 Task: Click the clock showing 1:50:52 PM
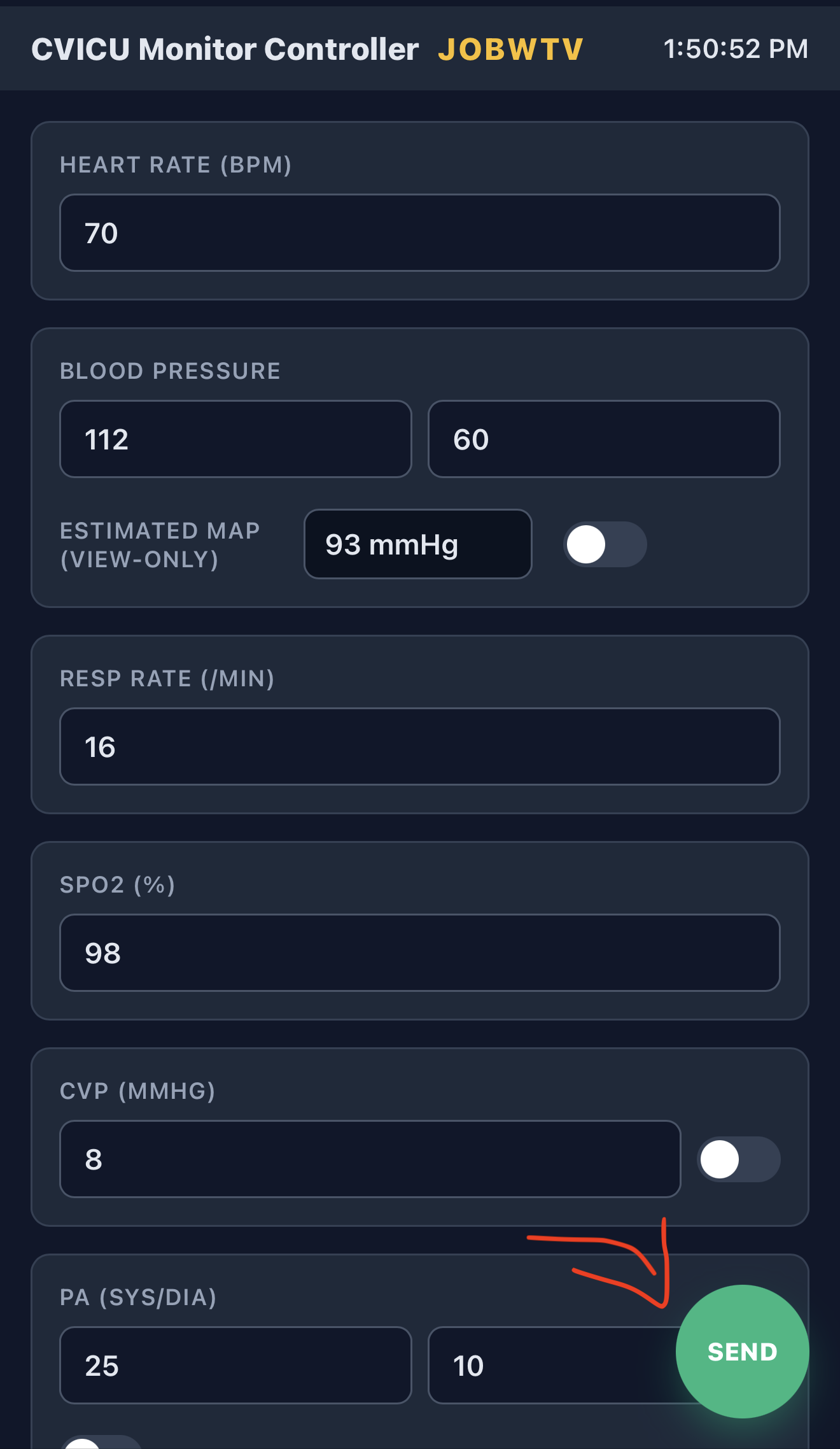735,48
